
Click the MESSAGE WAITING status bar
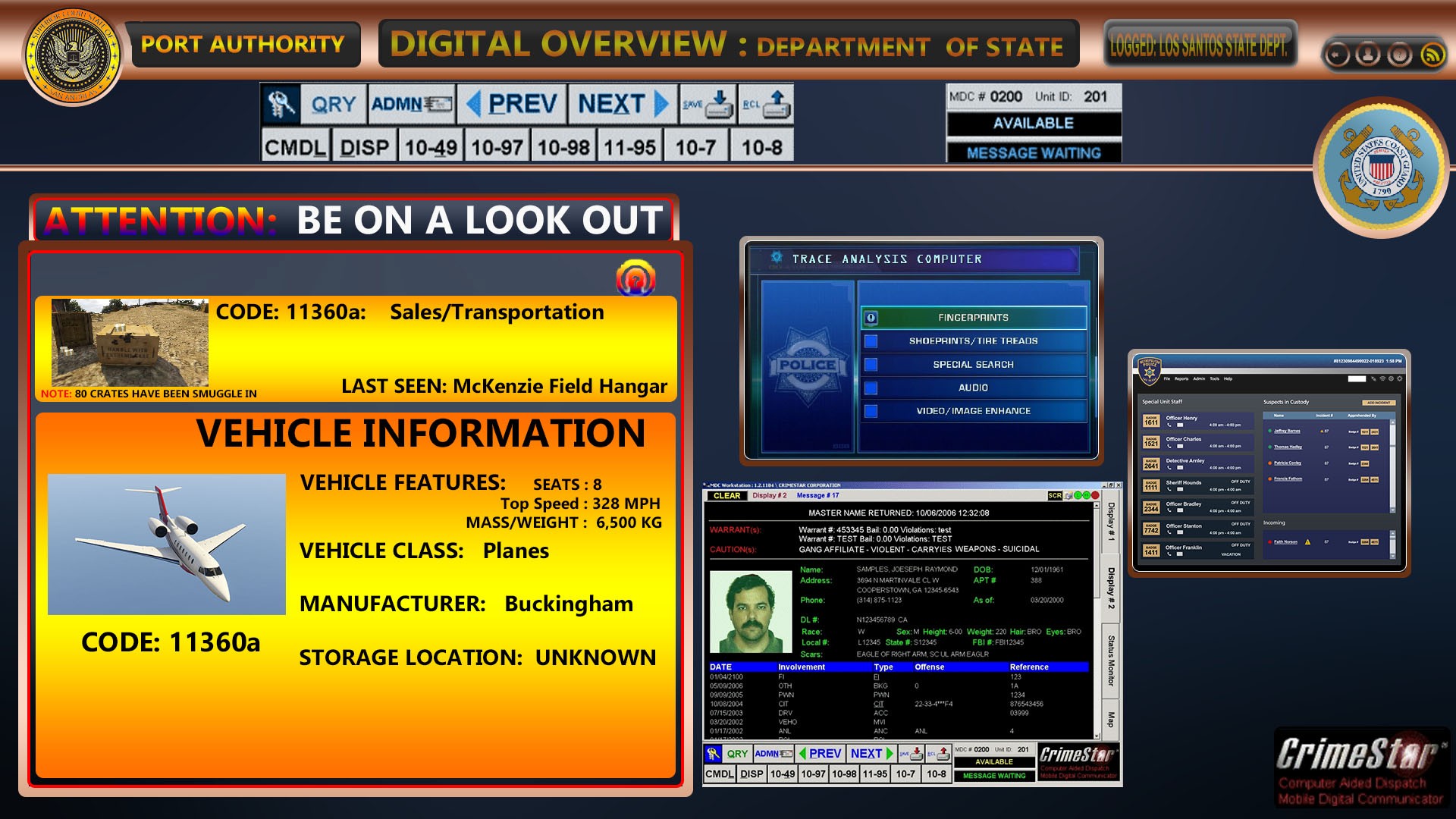point(1033,153)
